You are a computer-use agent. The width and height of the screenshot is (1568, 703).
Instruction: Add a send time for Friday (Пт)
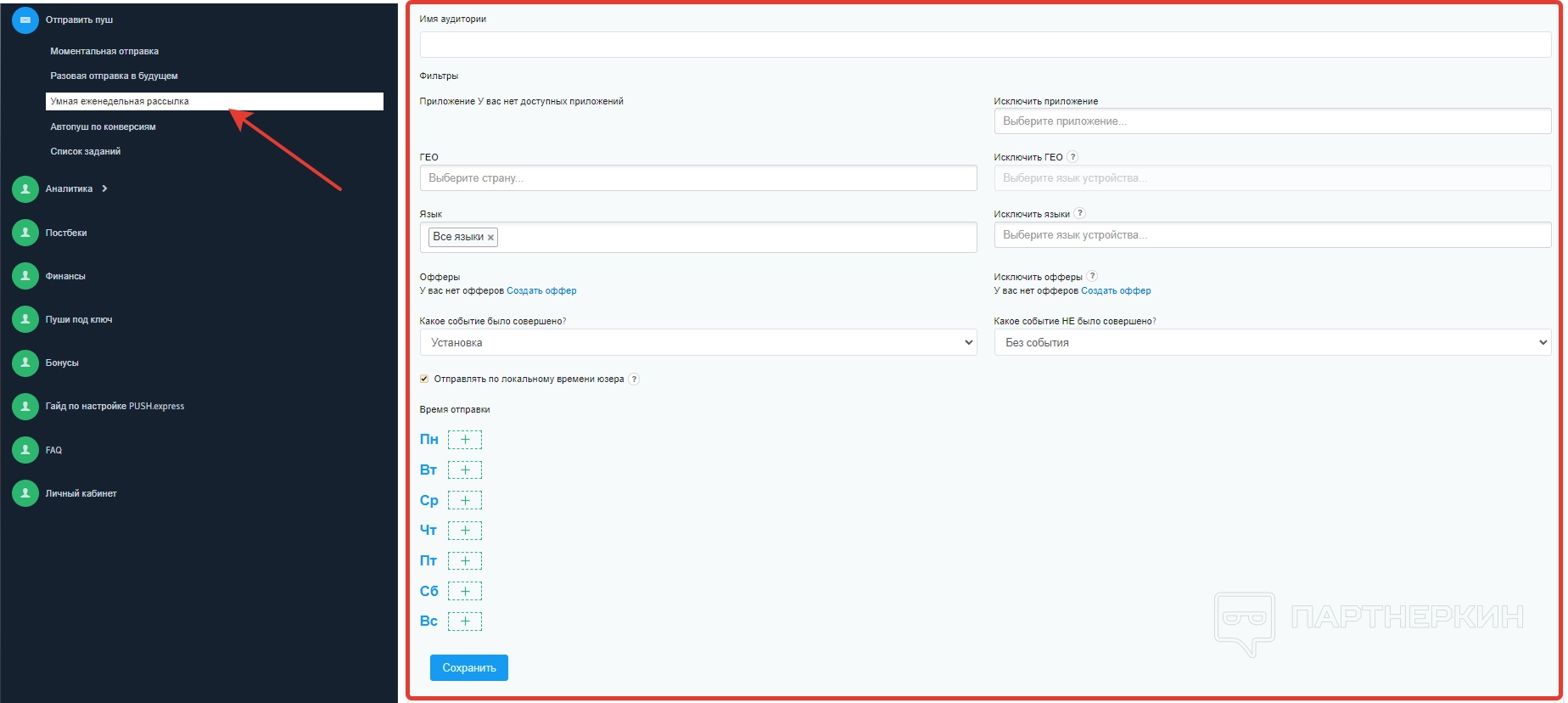pos(465,561)
